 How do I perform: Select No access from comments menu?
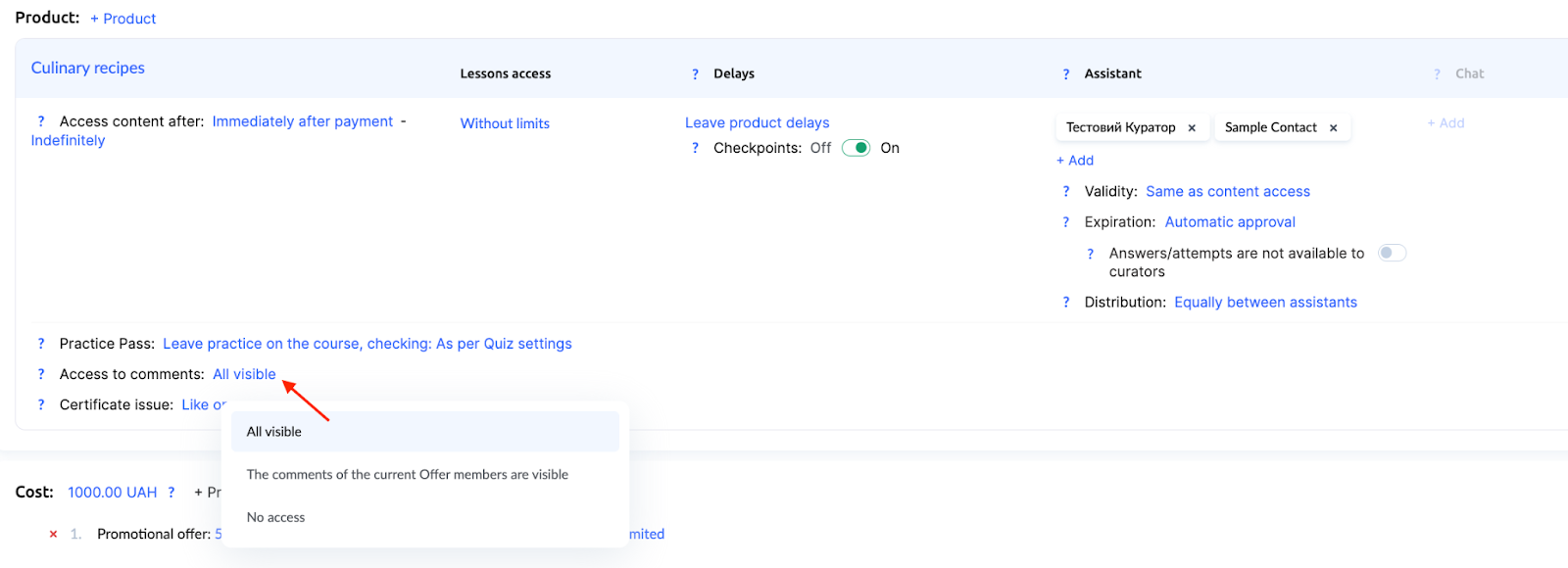pyautogui.click(x=275, y=517)
